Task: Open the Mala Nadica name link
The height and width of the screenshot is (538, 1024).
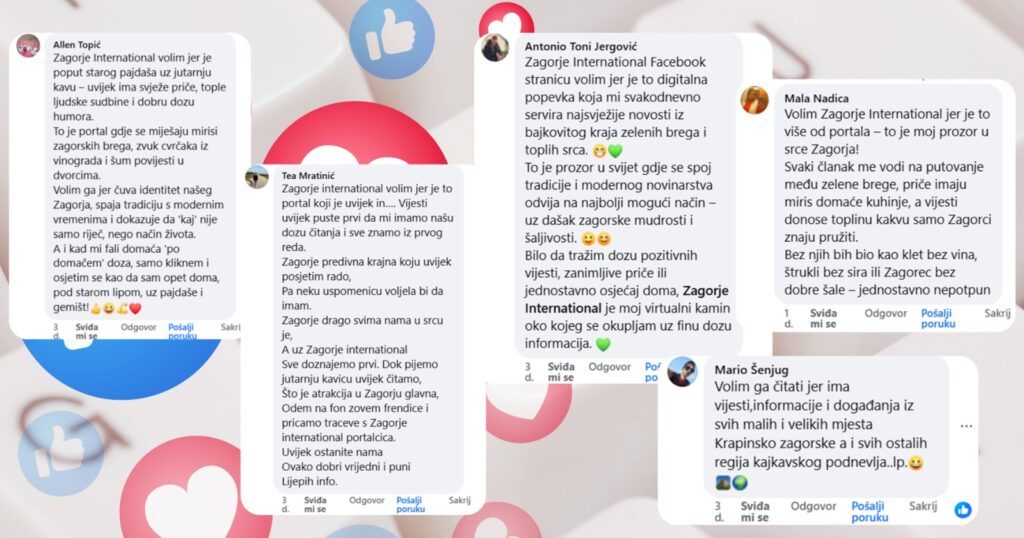Action: (x=816, y=98)
